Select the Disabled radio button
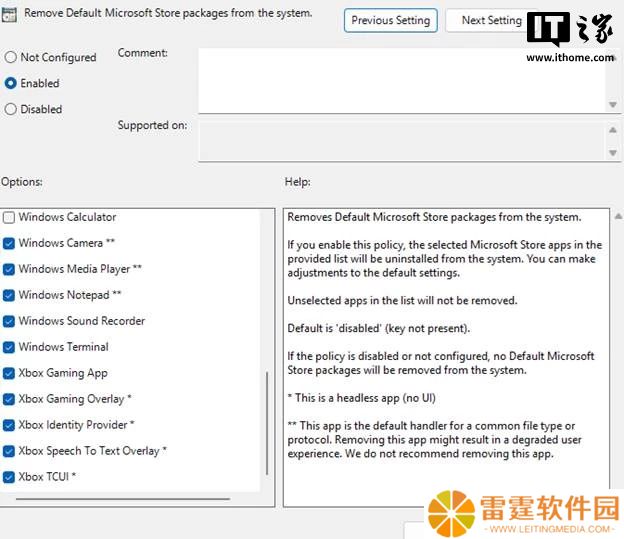Image resolution: width=624 pixels, height=539 pixels. click(x=10, y=109)
